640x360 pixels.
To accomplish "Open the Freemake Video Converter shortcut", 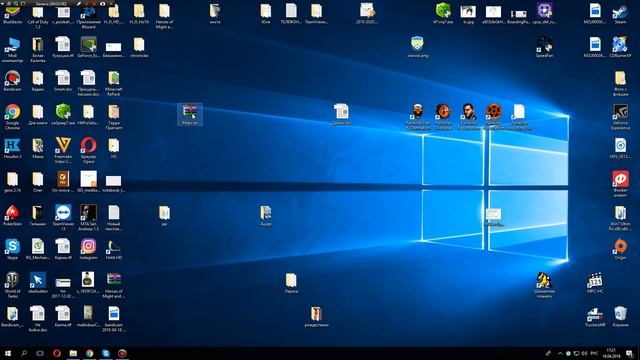I will click(63, 150).
